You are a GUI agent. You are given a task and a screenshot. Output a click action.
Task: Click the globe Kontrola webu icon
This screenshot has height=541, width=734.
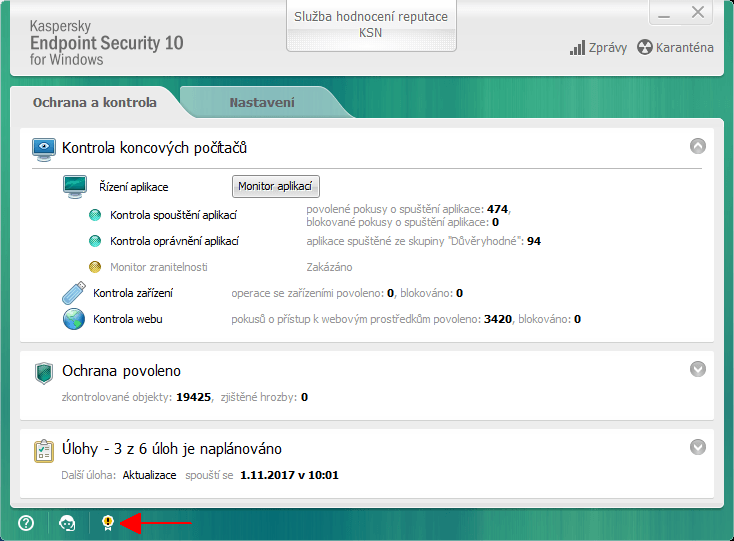point(74,319)
